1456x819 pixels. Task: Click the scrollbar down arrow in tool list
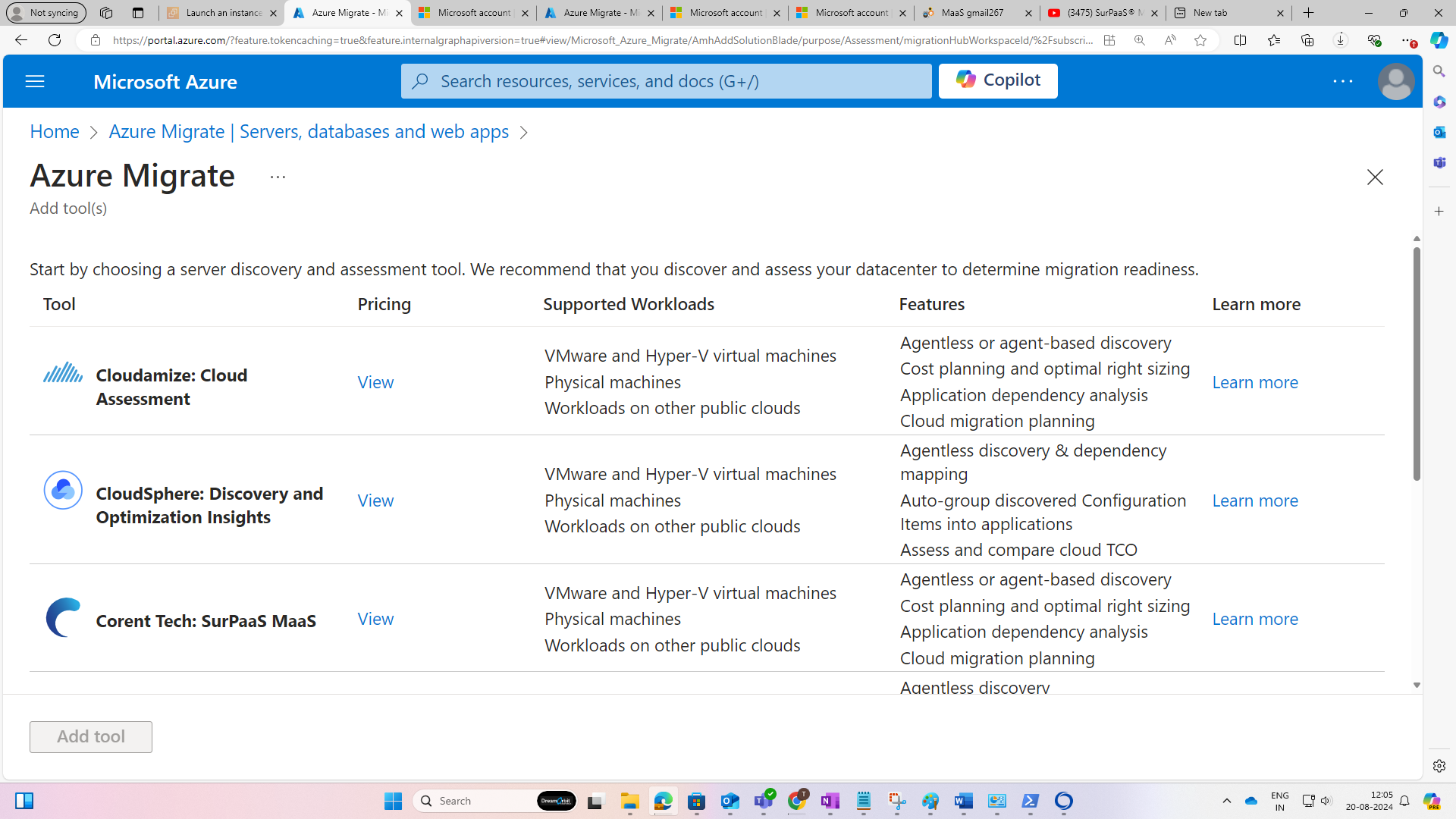[1417, 685]
